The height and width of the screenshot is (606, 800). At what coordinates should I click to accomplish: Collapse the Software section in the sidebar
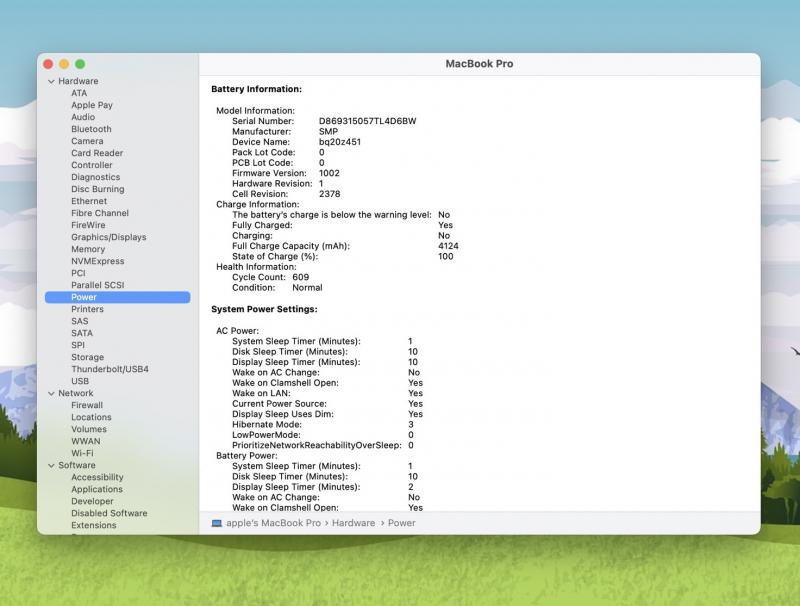click(50, 465)
